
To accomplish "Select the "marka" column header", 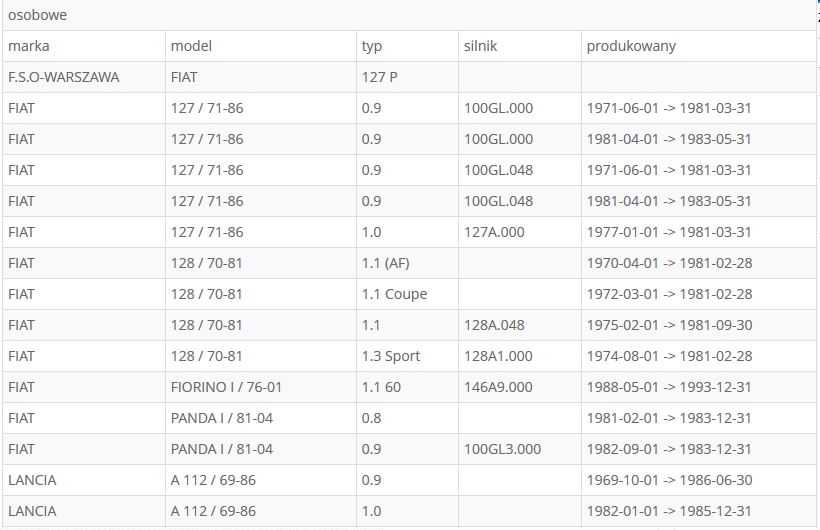I will point(29,46).
